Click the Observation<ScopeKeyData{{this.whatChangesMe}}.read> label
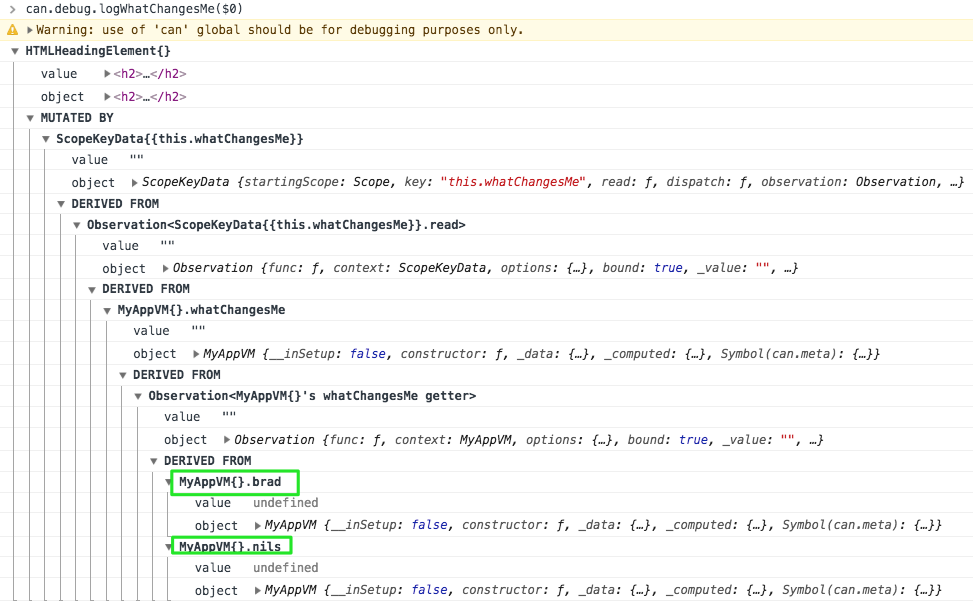This screenshot has width=973, height=601. tap(276, 225)
